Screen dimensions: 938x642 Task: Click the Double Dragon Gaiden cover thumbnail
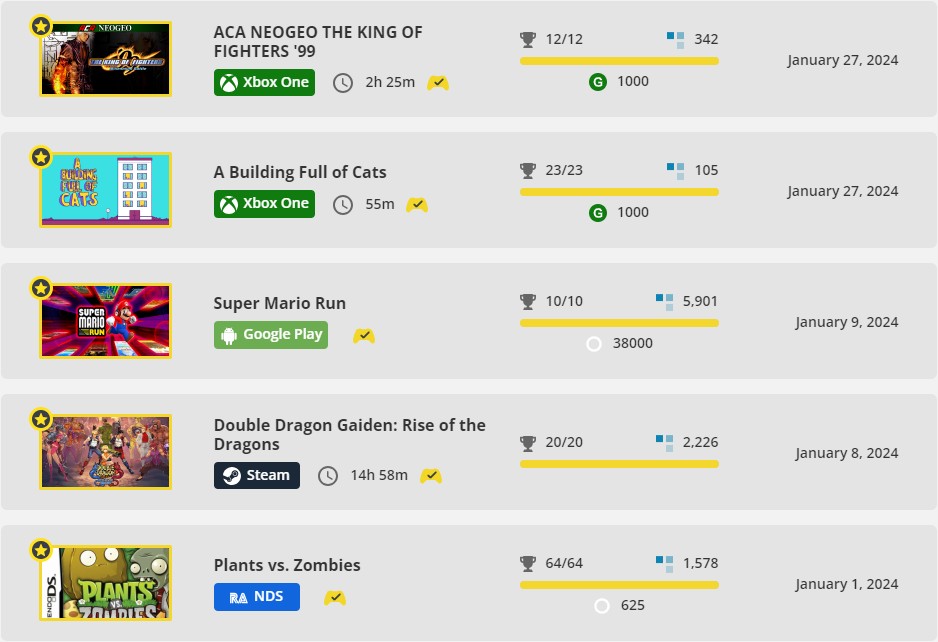tap(105, 452)
